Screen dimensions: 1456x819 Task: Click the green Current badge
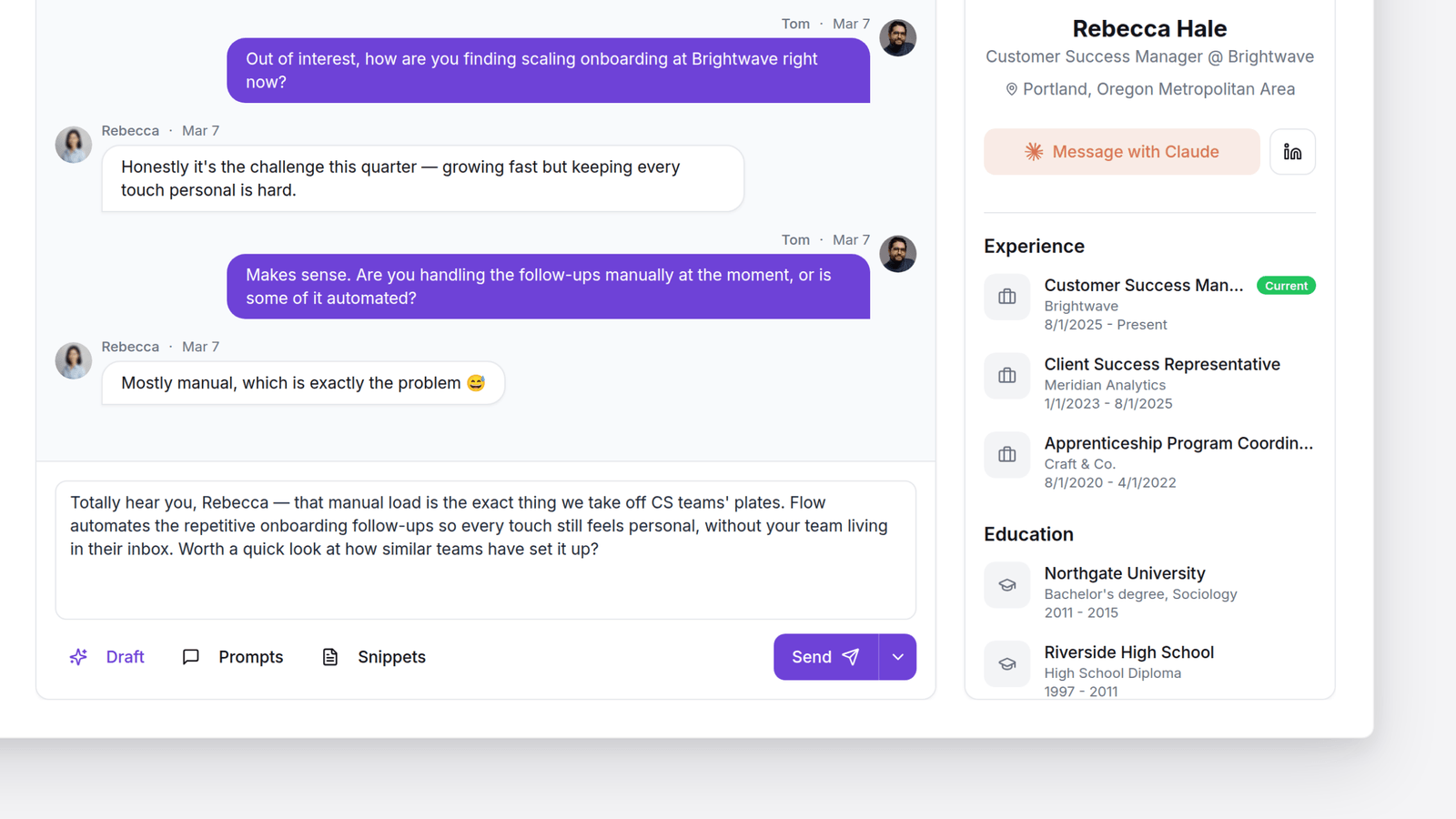(x=1286, y=286)
